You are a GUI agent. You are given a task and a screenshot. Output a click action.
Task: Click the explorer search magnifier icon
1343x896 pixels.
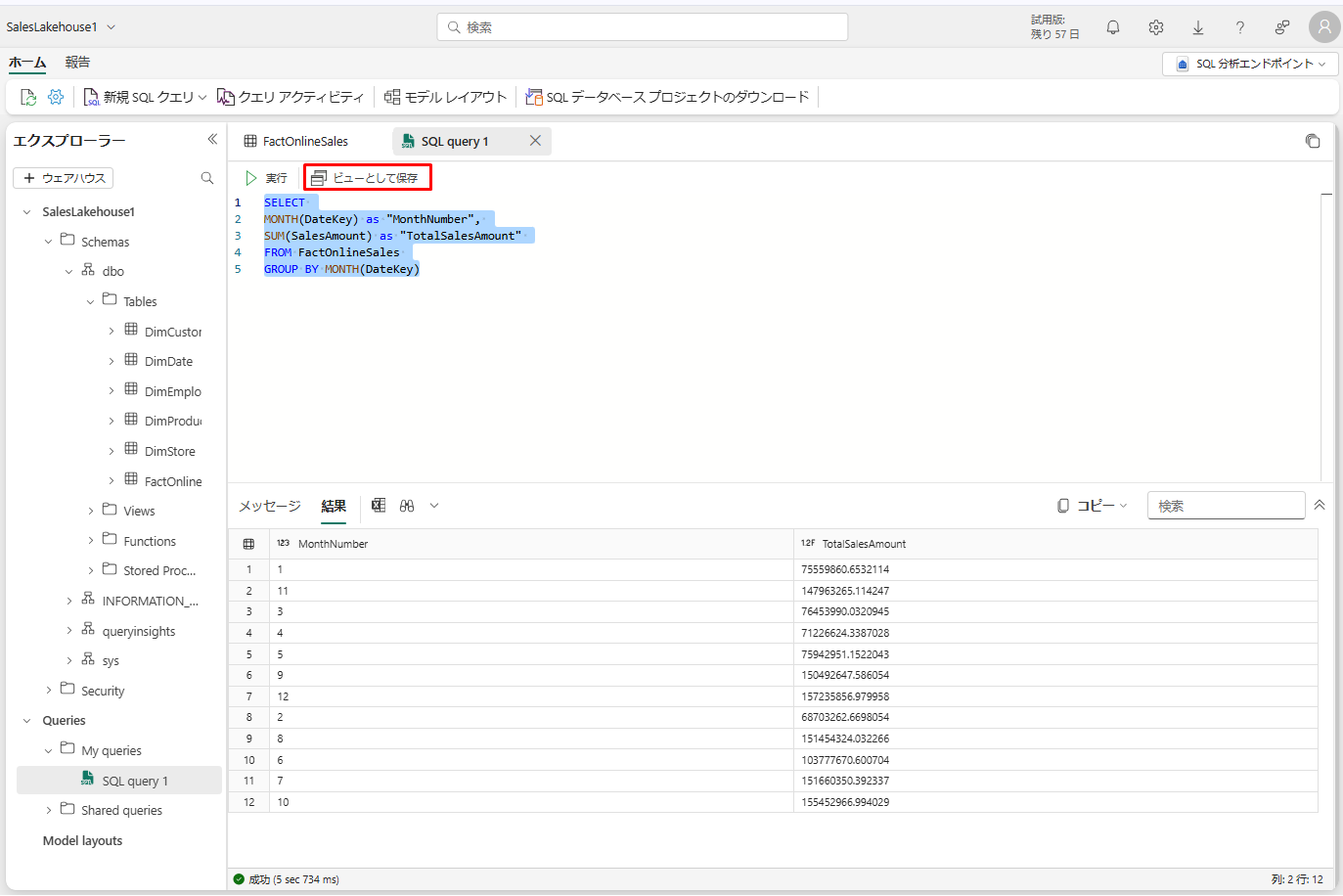click(x=207, y=178)
